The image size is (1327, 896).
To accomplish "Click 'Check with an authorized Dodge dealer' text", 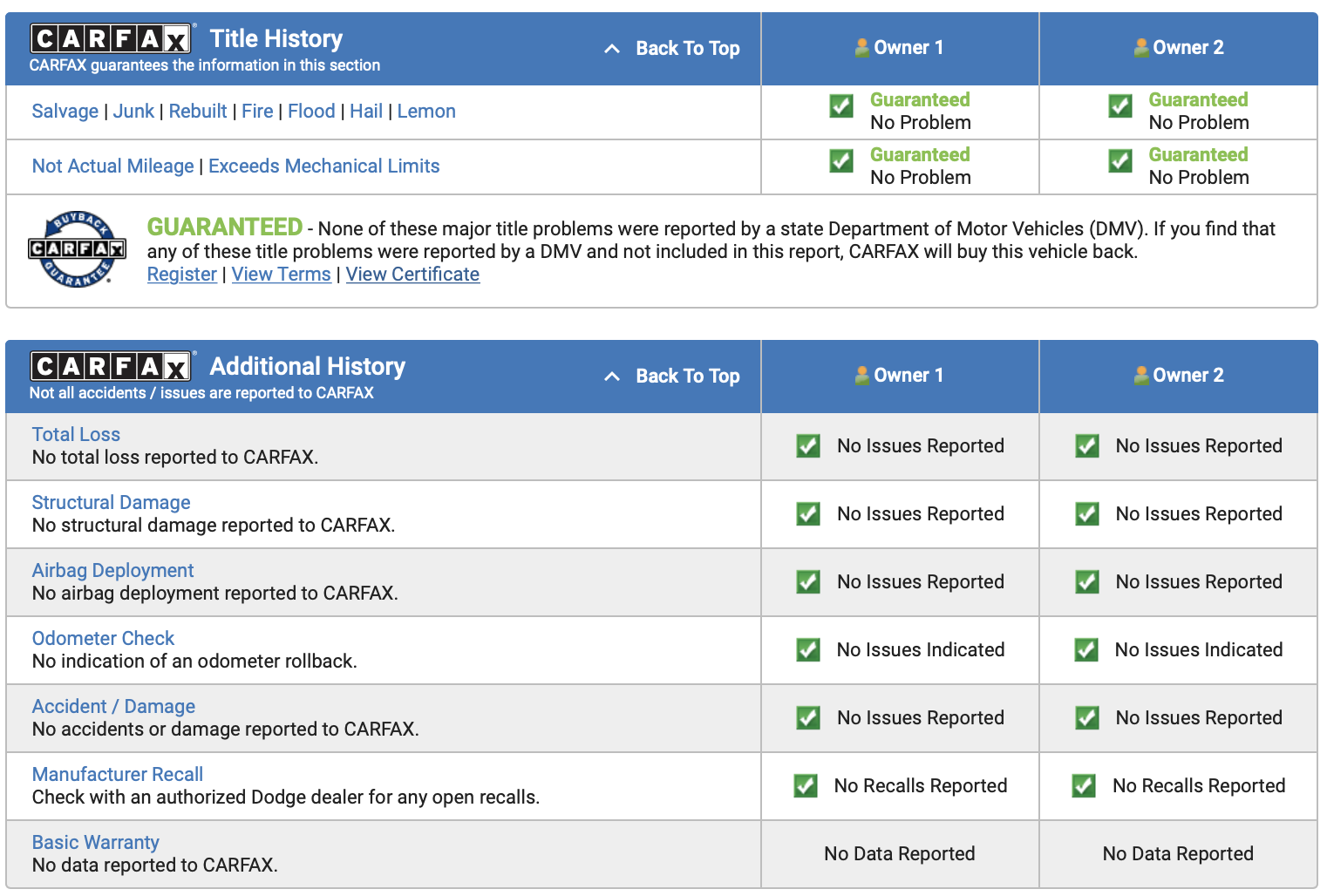I will coord(286,798).
